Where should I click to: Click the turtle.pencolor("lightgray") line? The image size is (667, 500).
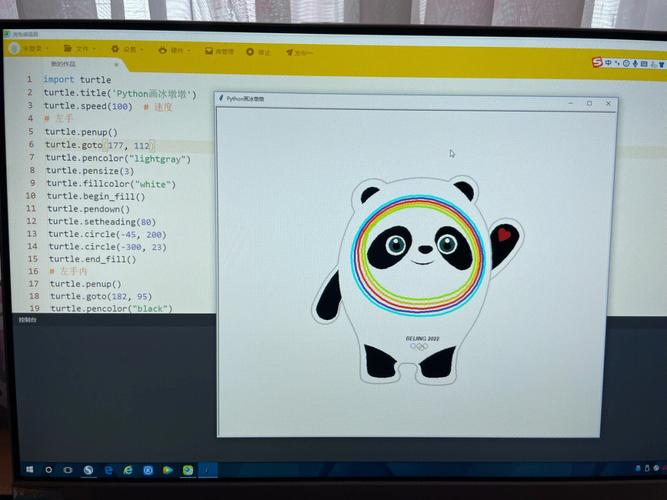(118, 158)
